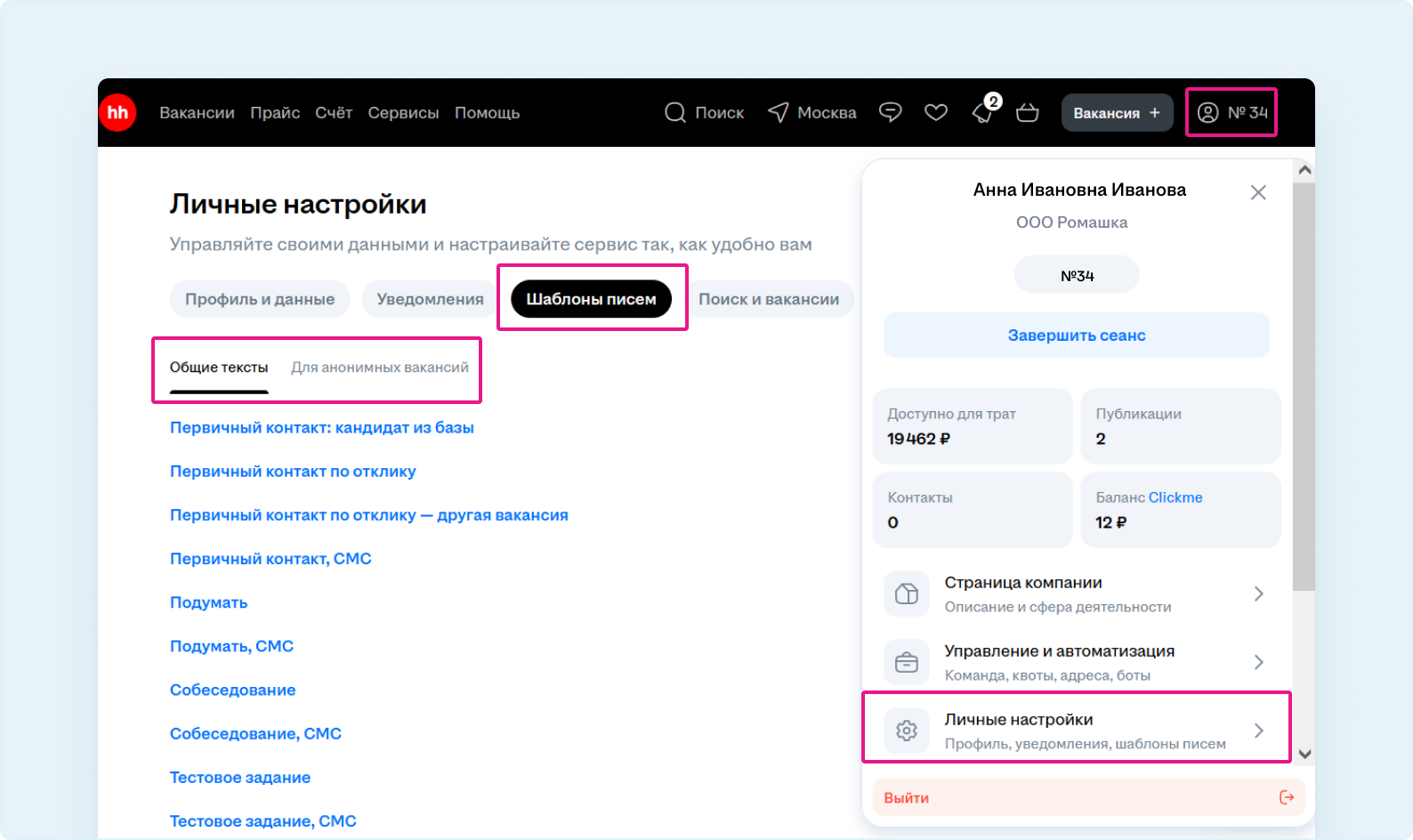Click the Завершить сеанс button
Screen dimensions: 1413x840
click(x=1077, y=335)
